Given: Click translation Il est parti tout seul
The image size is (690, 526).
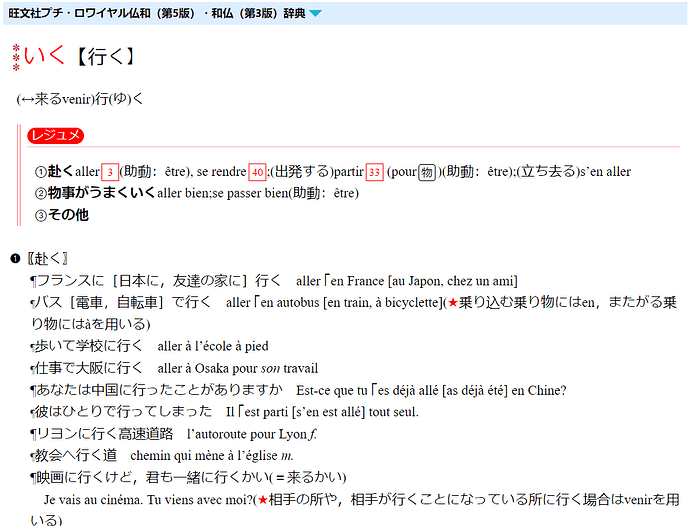Looking at the screenshot, I should click(x=323, y=412).
